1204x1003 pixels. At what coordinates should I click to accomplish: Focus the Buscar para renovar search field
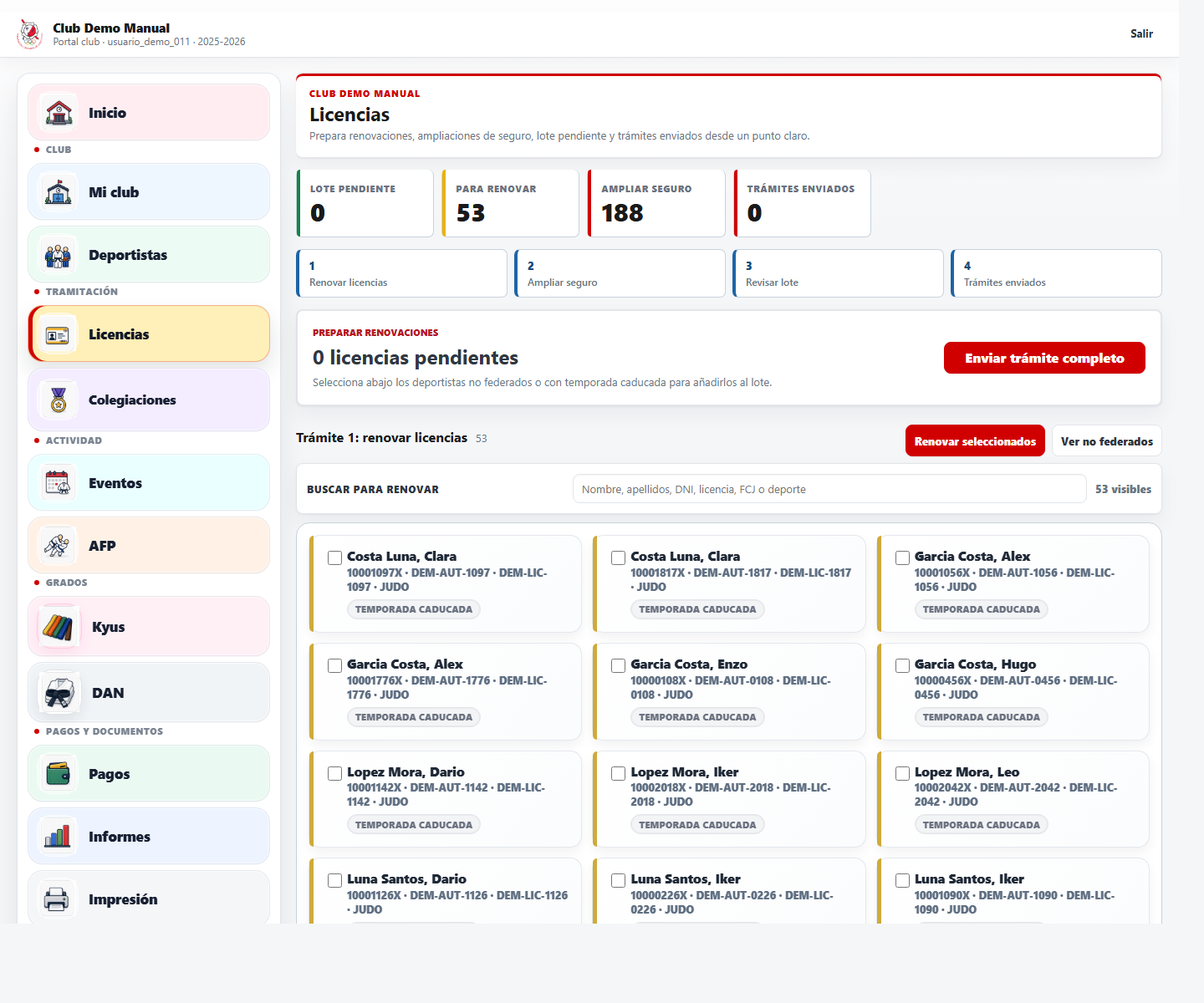829,489
